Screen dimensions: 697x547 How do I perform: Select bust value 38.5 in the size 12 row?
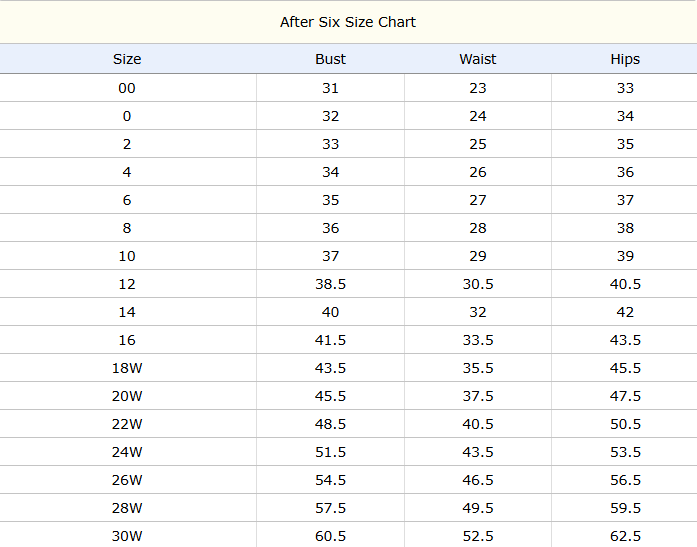pos(330,284)
